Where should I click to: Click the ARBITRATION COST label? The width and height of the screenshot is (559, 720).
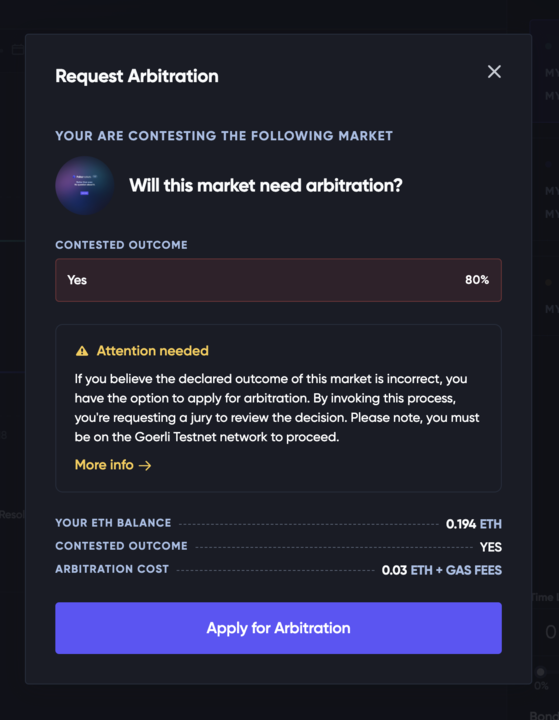click(x=112, y=569)
